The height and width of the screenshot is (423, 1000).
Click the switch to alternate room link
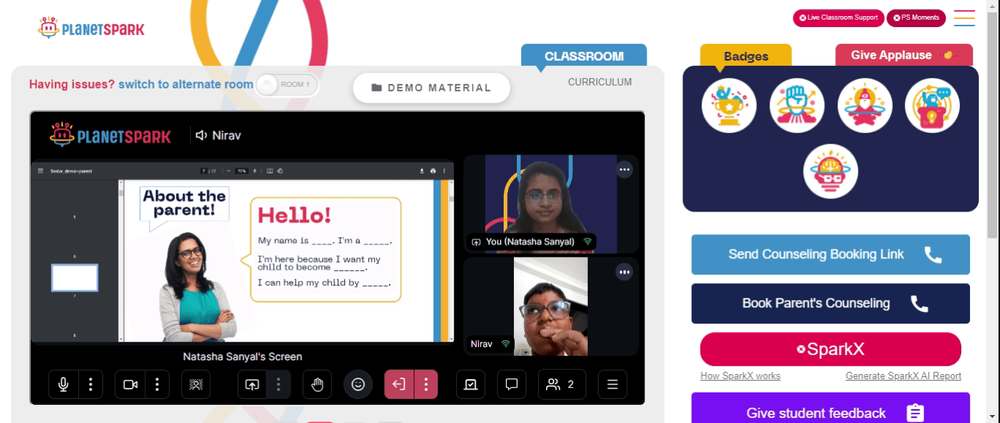click(186, 84)
